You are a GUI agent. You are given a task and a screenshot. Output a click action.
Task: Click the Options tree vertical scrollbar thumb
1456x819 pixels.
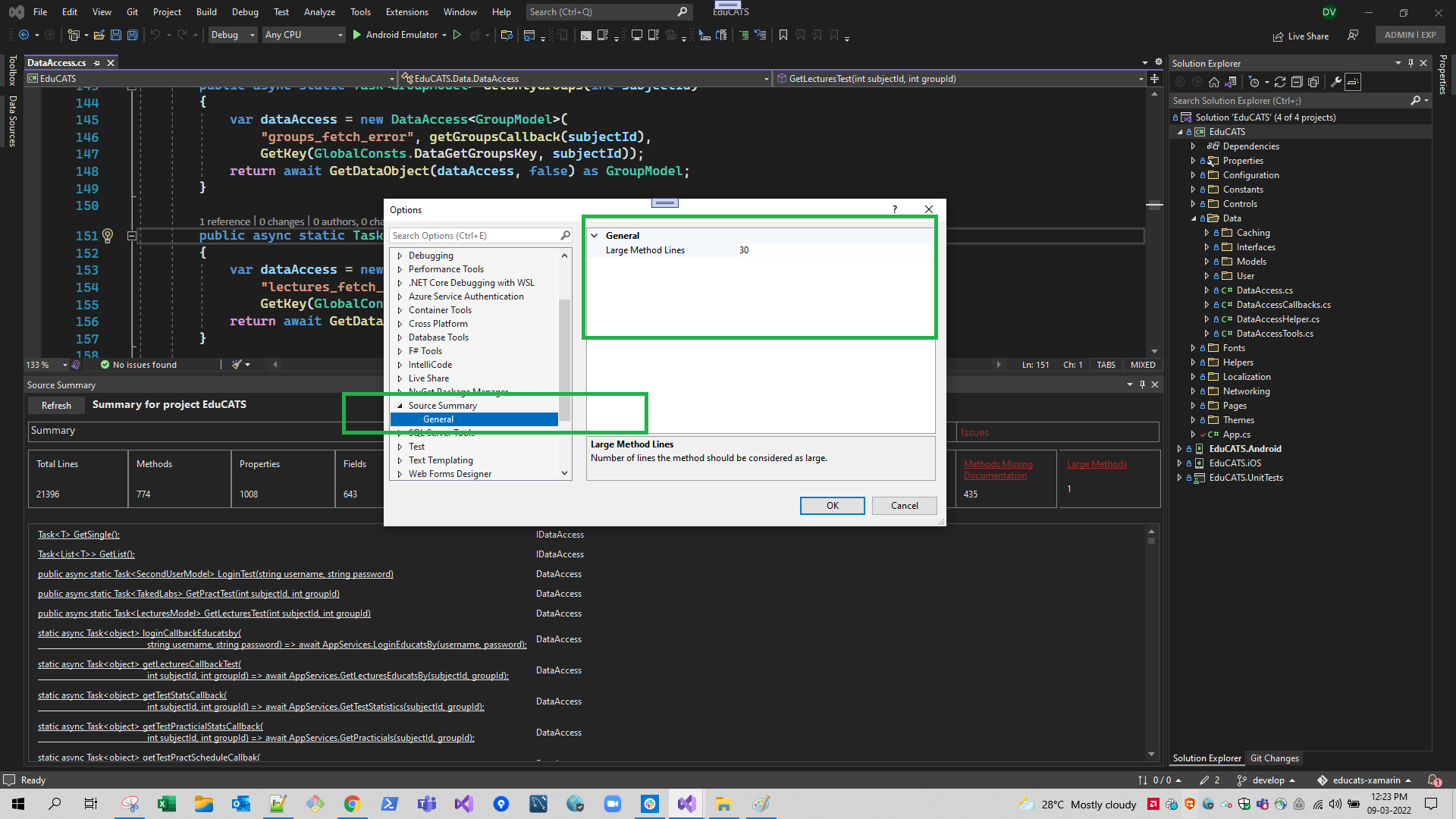click(x=564, y=360)
